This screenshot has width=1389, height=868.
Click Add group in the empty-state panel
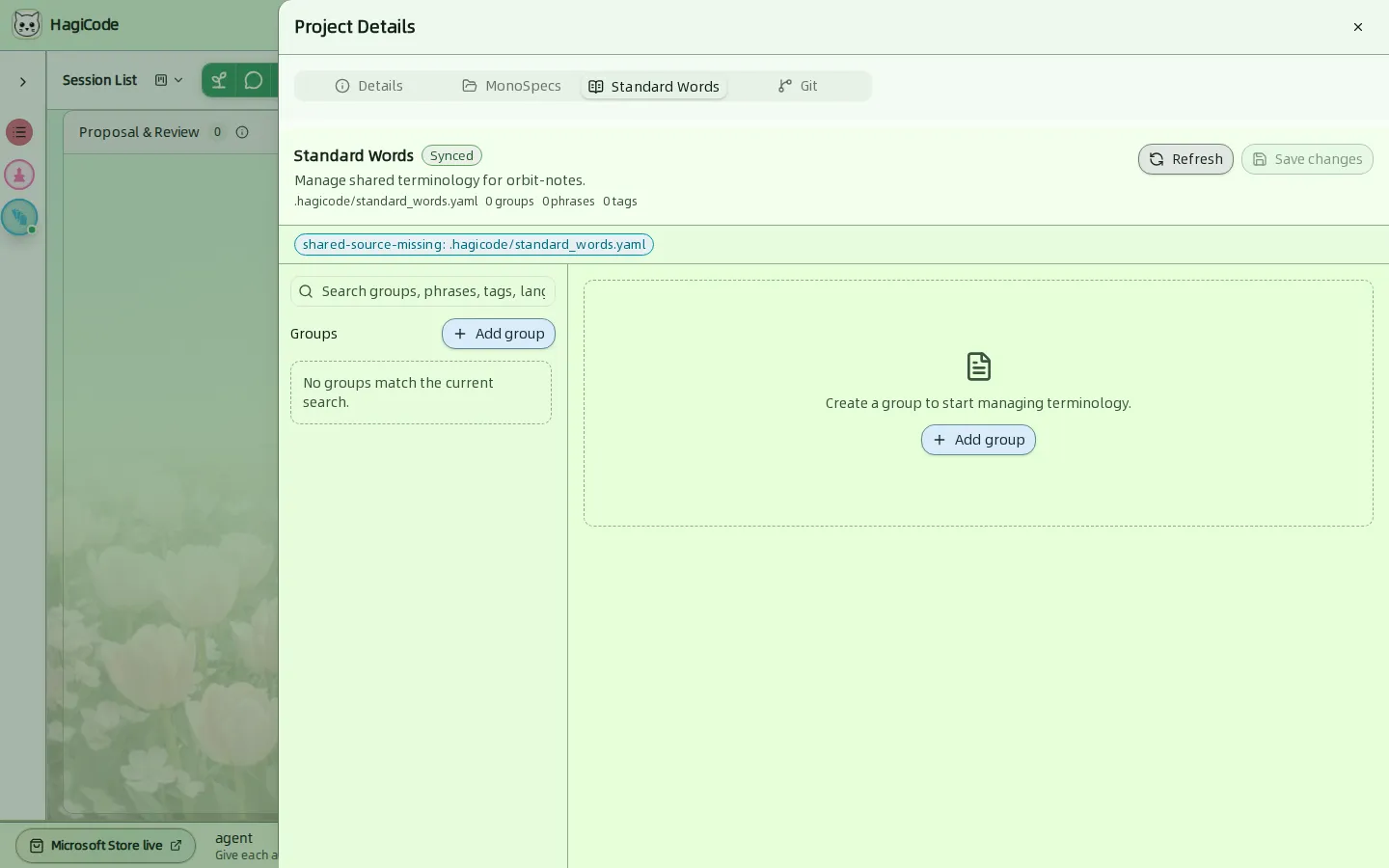click(x=978, y=440)
